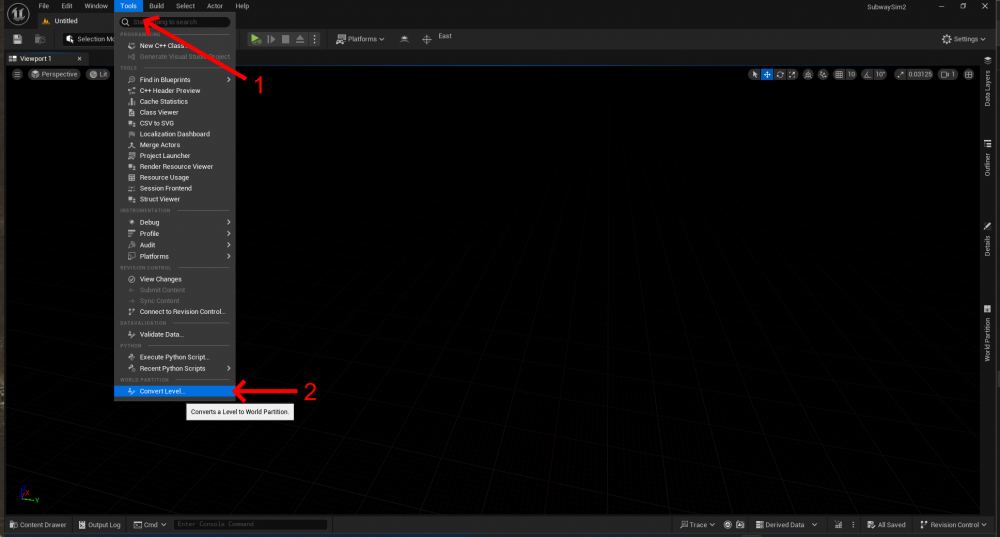This screenshot has height=537, width=1000.
Task: Open the Outliner side panel tab
Action: click(x=988, y=165)
